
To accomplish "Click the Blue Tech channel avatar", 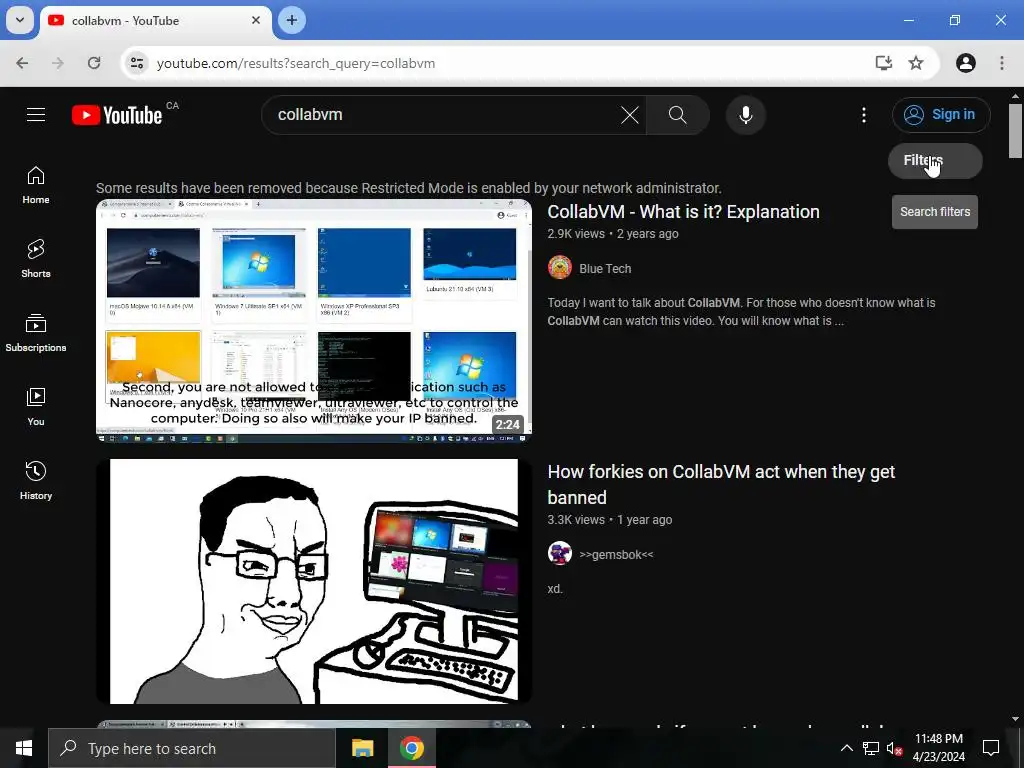I will coord(560,268).
